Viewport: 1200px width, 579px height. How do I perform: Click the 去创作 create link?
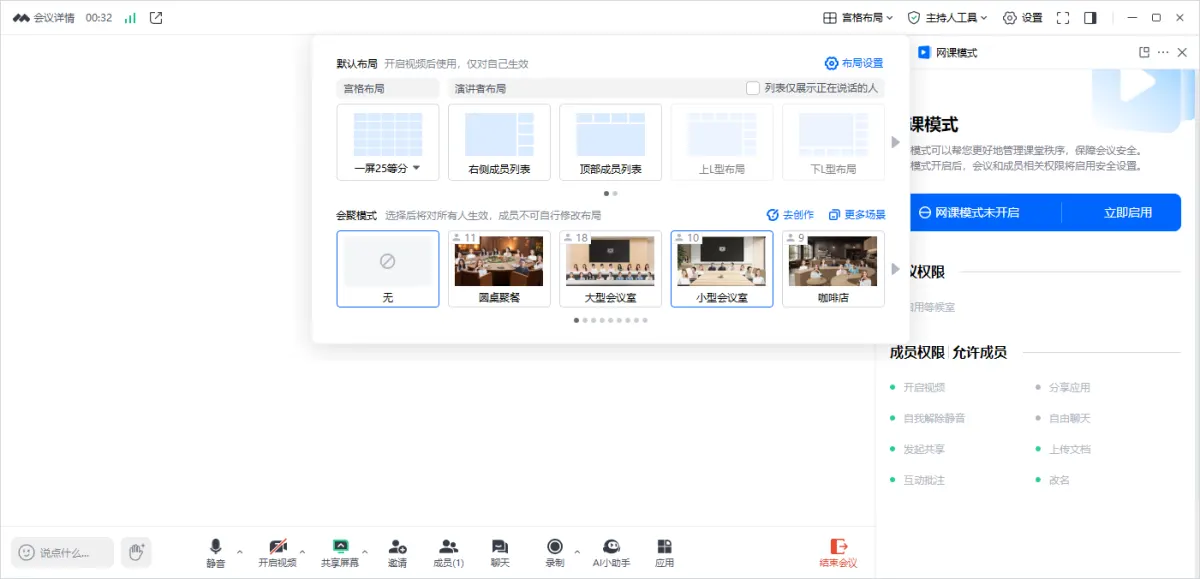tap(790, 215)
